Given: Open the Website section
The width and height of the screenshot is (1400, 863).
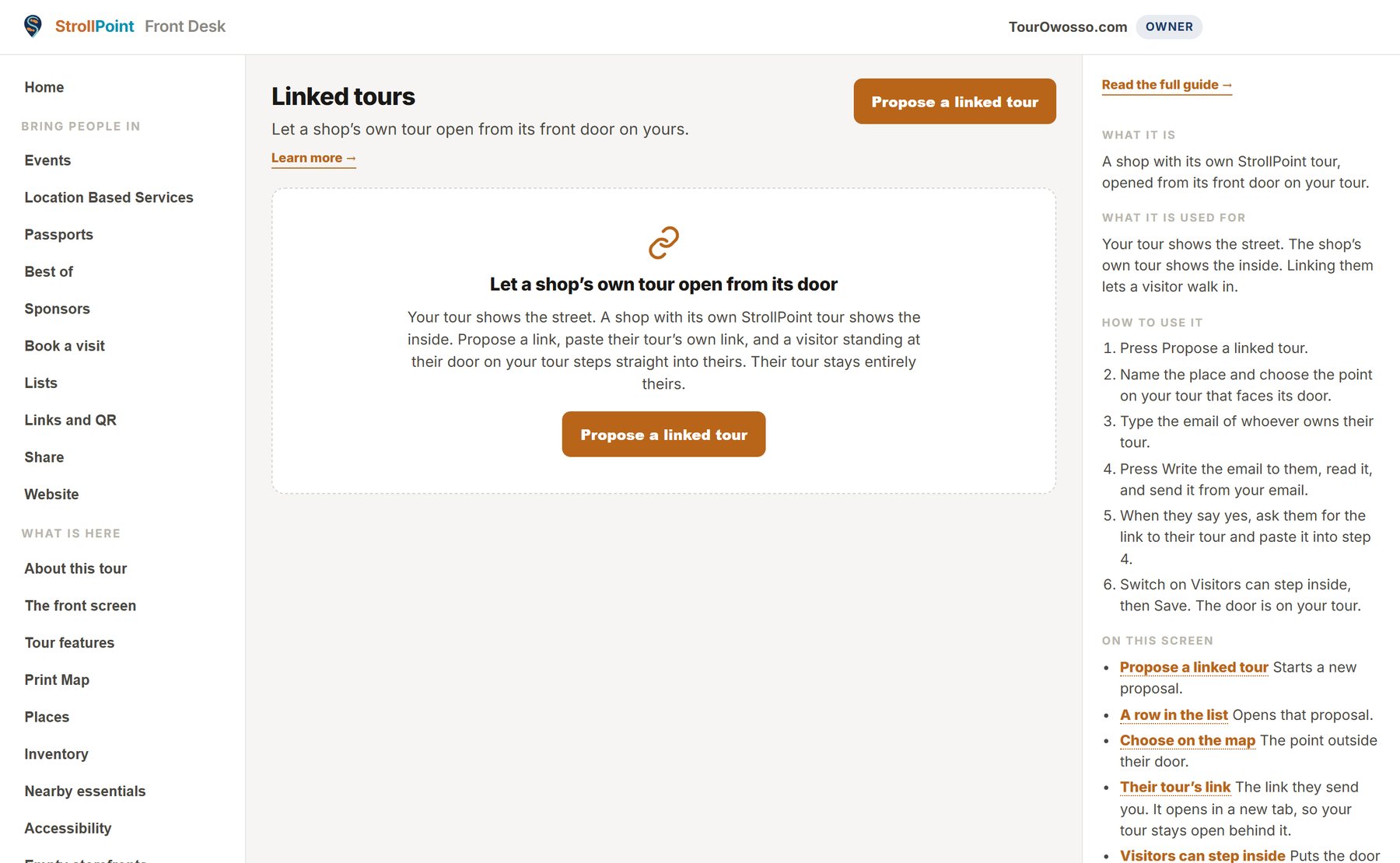Looking at the screenshot, I should pos(51,494).
